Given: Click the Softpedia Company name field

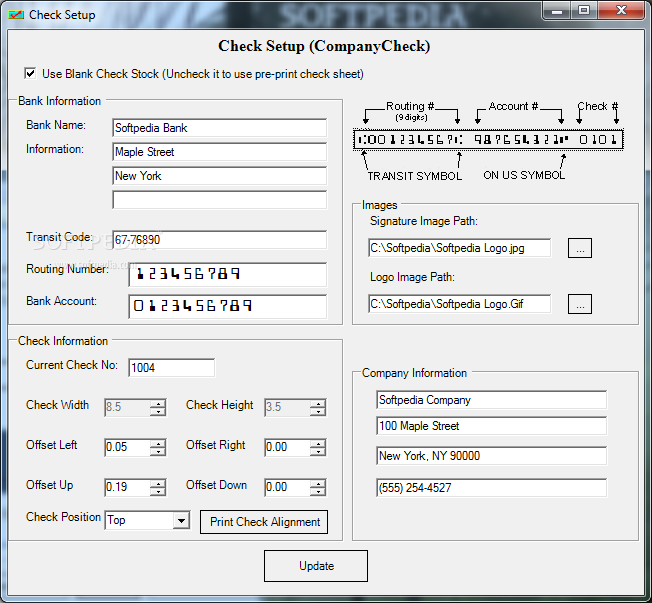Looking at the screenshot, I should click(x=491, y=400).
